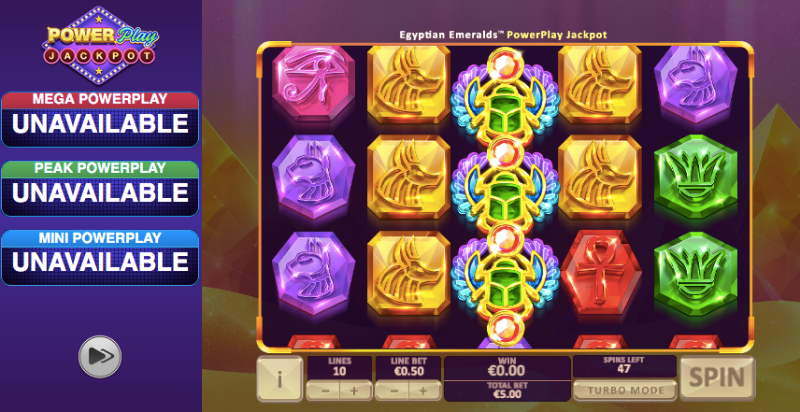Toggle Turbo Mode

point(625,391)
